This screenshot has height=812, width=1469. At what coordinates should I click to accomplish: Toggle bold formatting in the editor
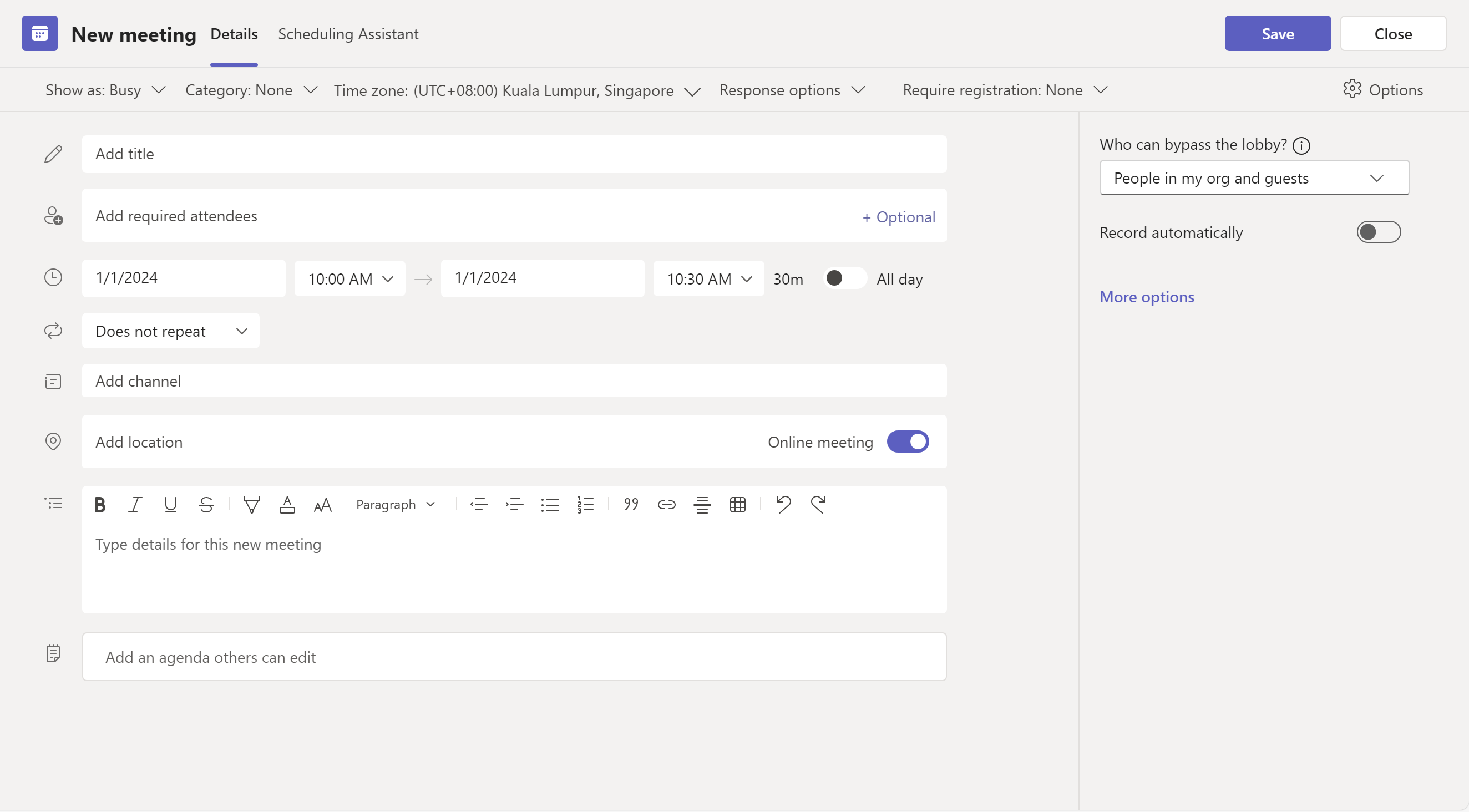100,505
